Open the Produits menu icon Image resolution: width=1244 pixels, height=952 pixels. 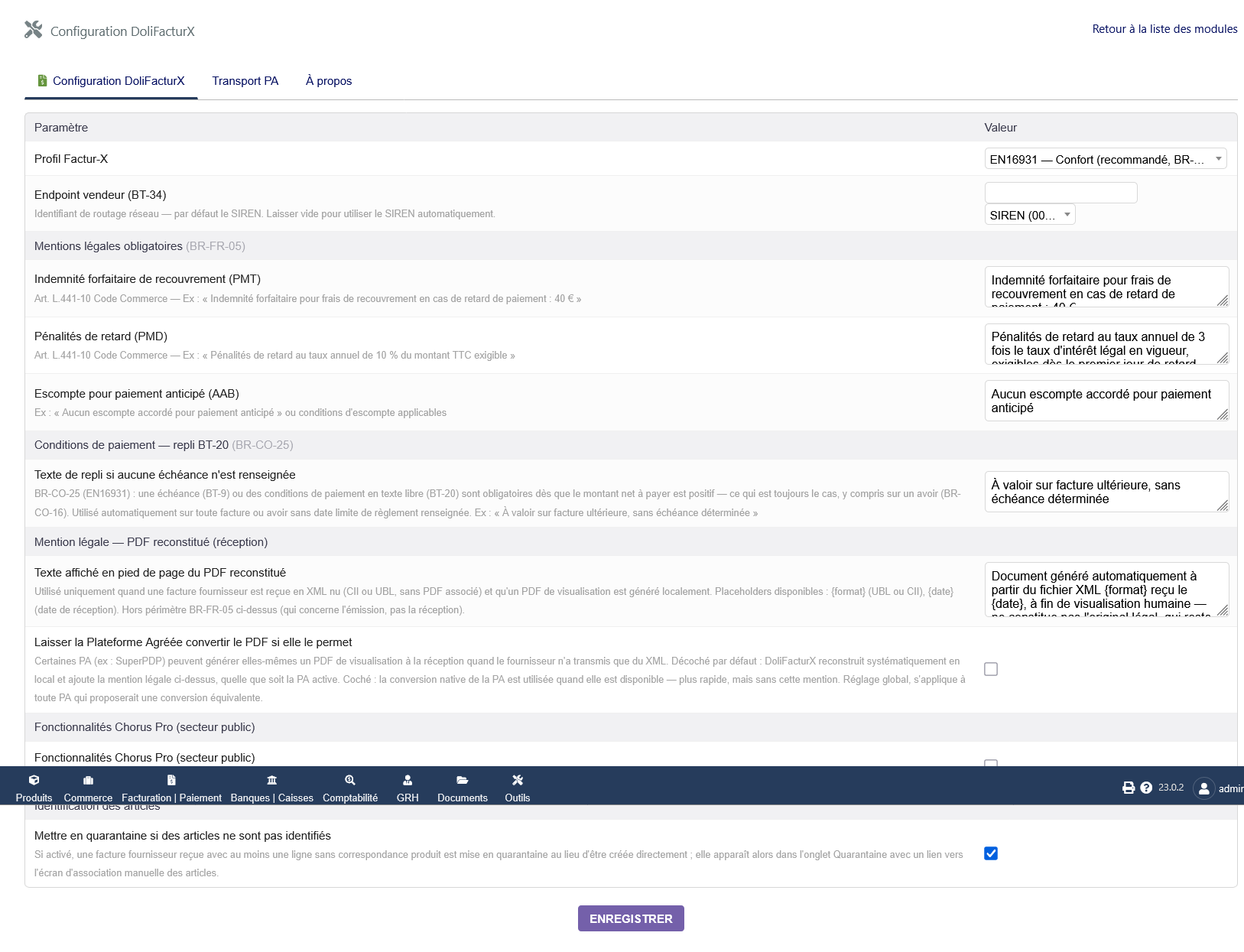click(34, 780)
